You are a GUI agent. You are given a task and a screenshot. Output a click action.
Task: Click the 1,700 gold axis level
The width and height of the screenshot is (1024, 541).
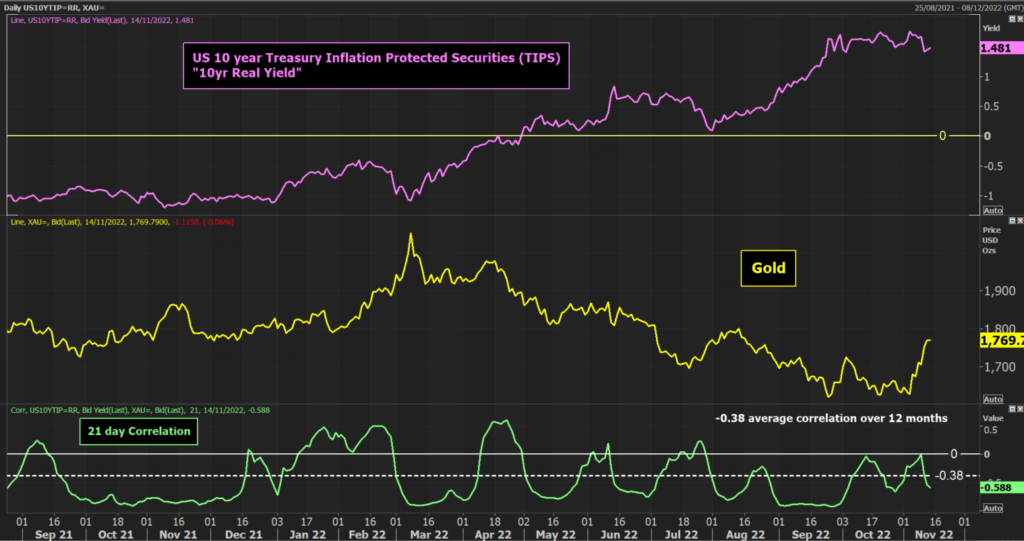[x=1000, y=367]
